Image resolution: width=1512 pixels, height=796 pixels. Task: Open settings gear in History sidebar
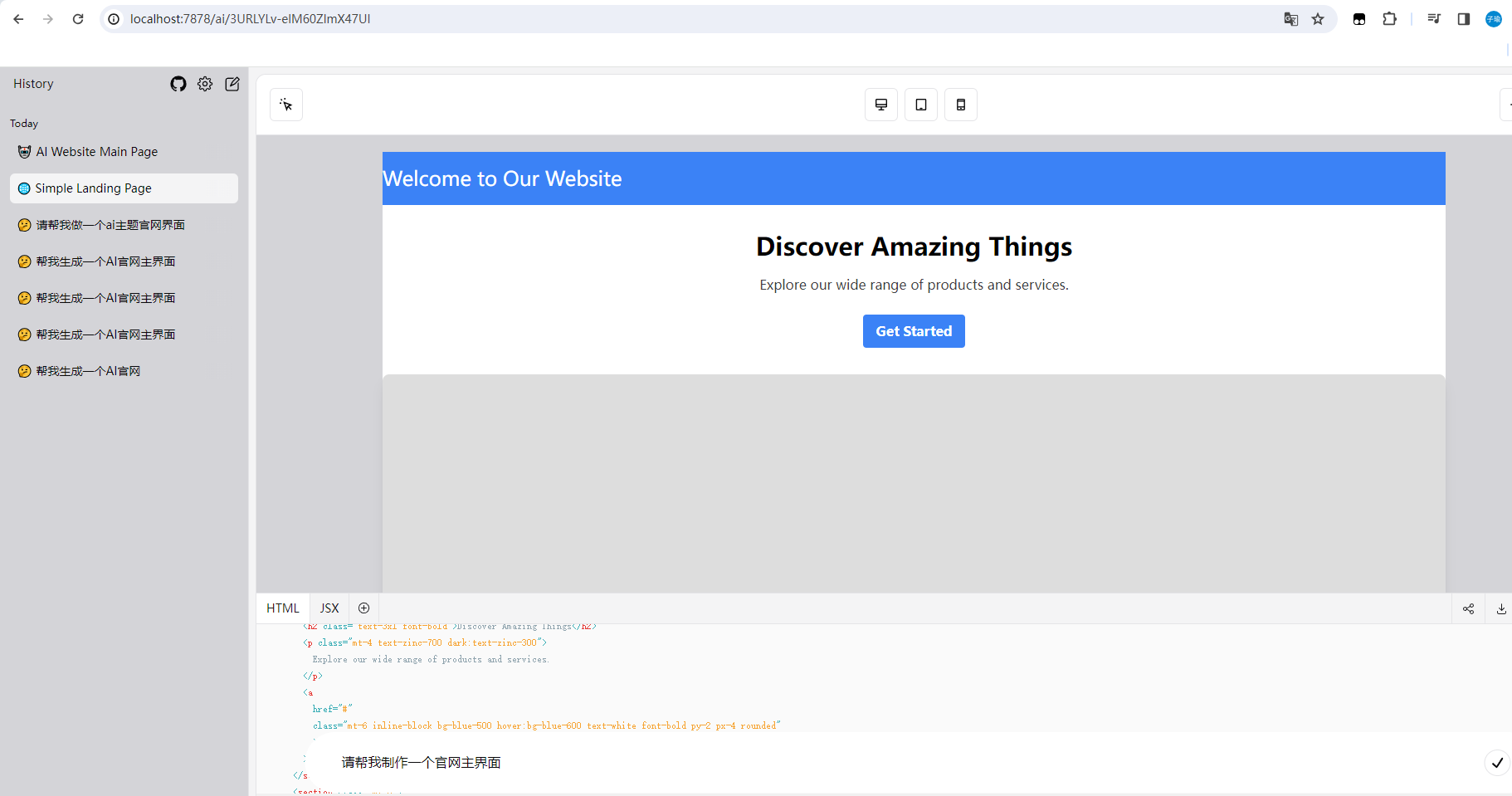pyautogui.click(x=205, y=84)
